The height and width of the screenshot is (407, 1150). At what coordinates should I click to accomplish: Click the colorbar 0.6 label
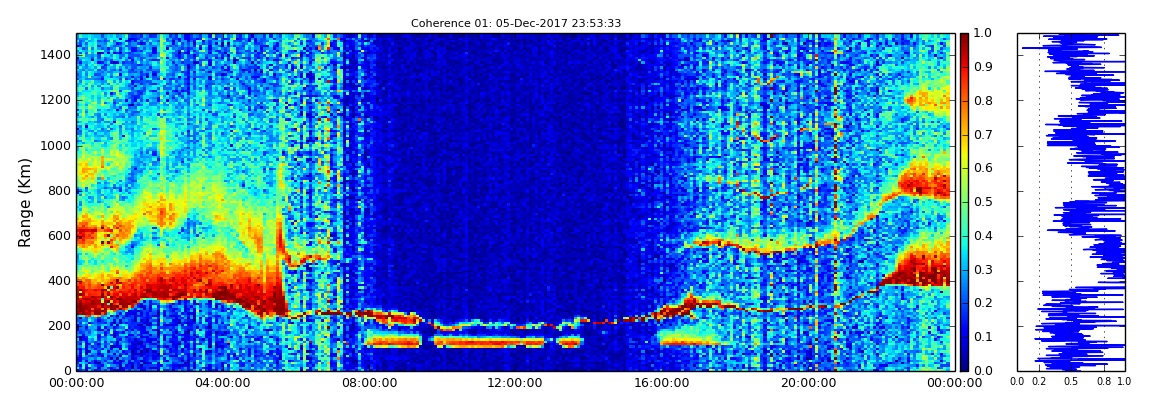981,169
